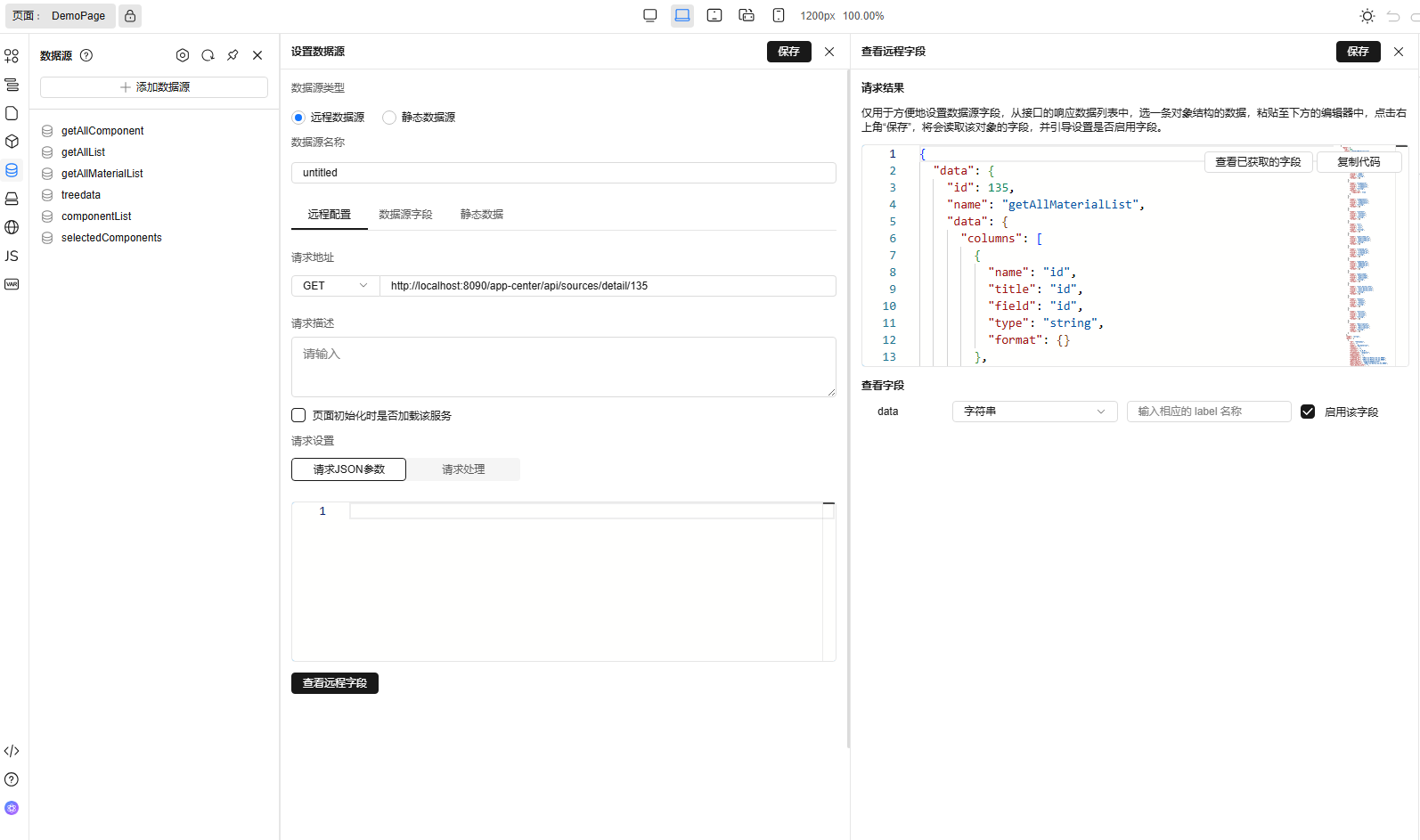Switch canvas to laptop view

682,16
